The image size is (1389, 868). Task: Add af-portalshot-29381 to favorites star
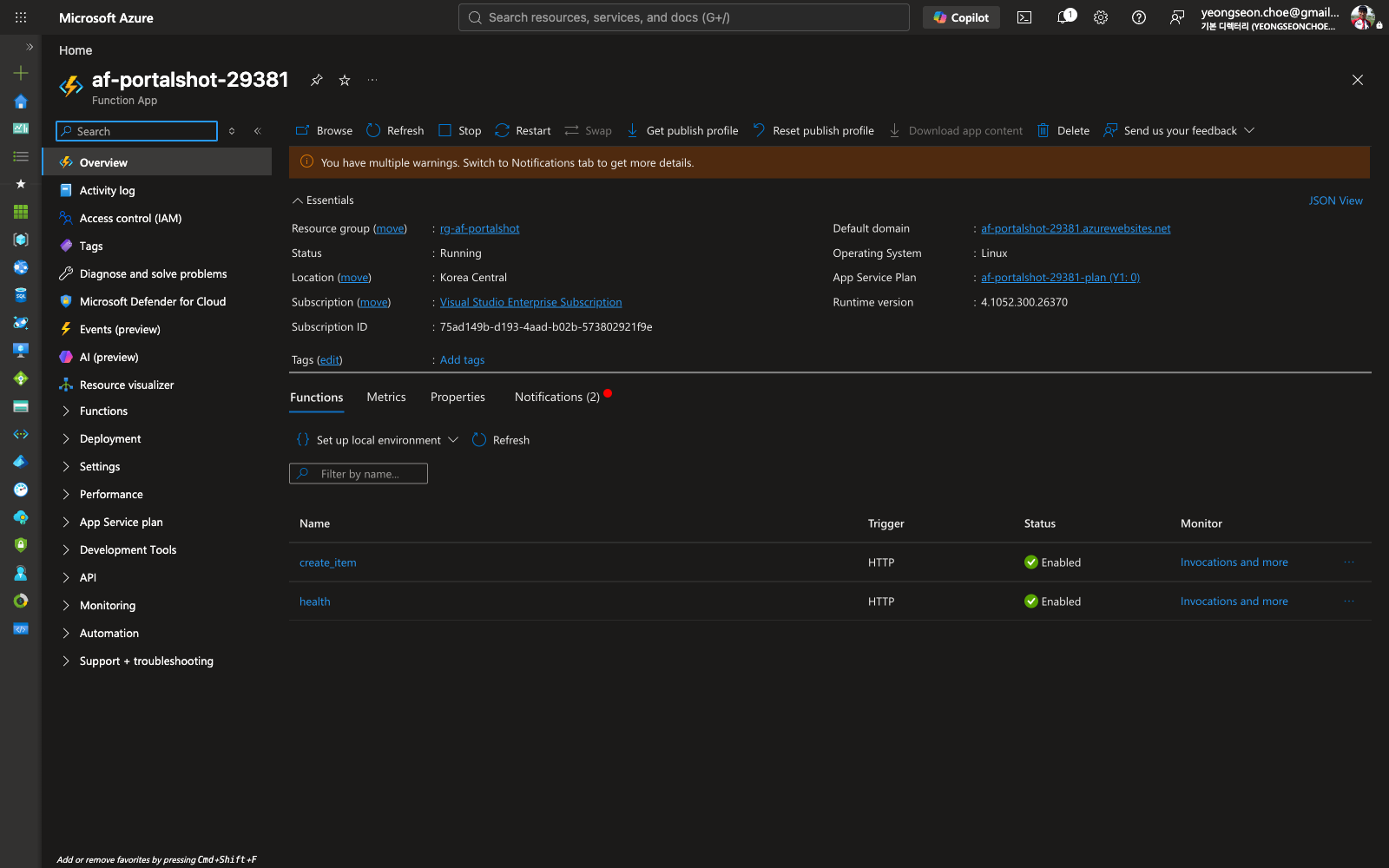point(345,80)
